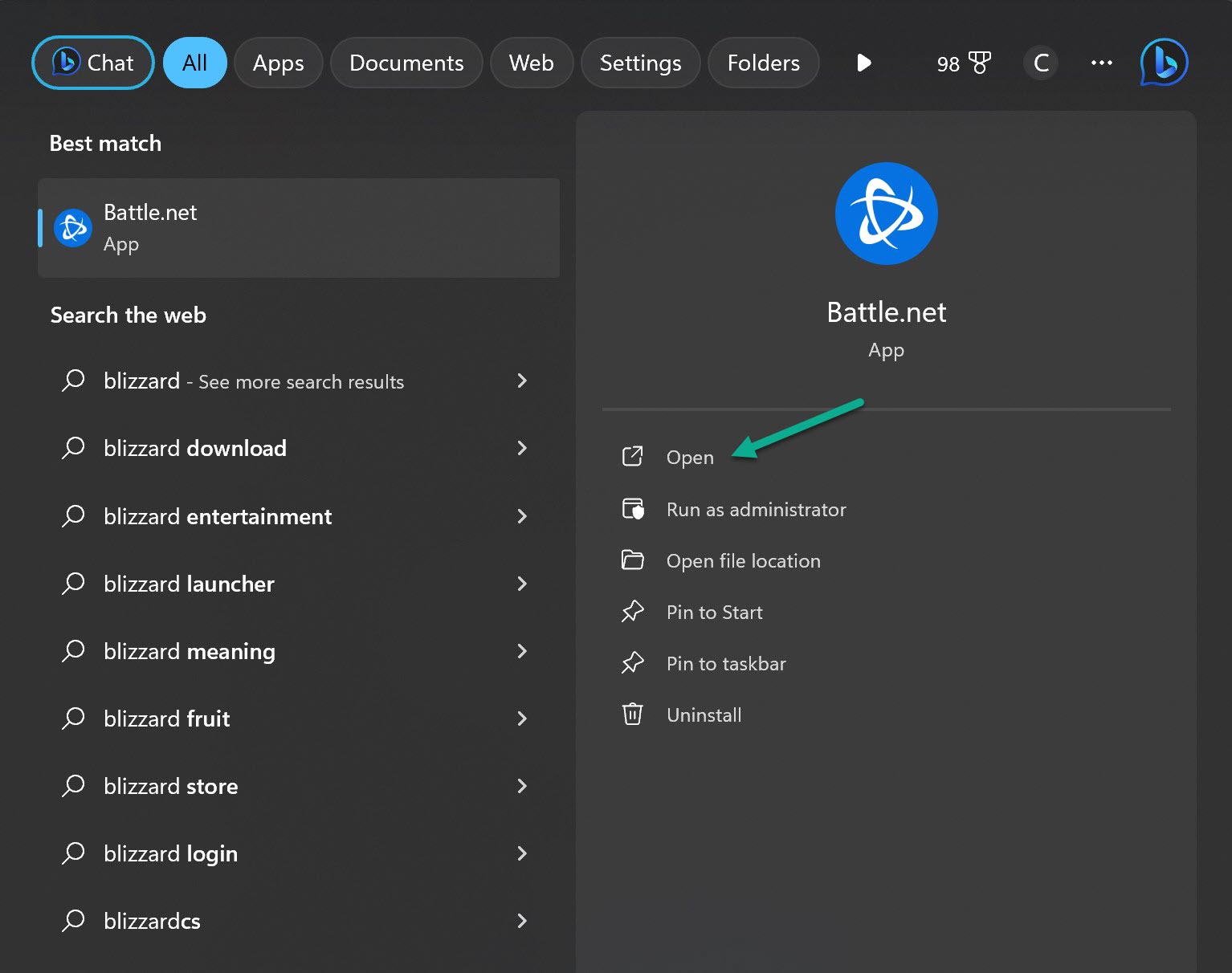Click the search icon beside blizzard login
The width and height of the screenshot is (1232, 973).
click(73, 853)
